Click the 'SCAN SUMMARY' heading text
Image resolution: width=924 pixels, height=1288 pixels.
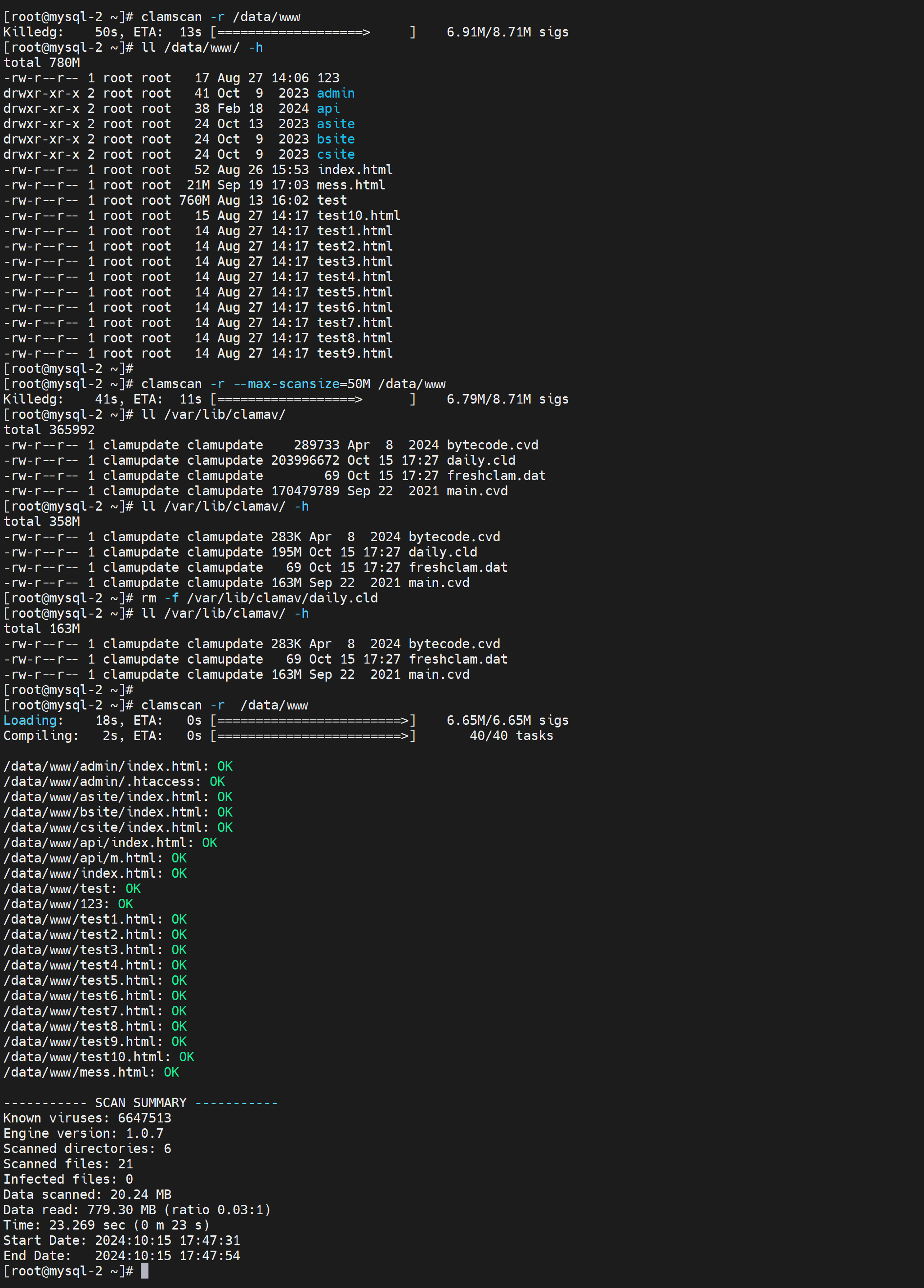[140, 1103]
